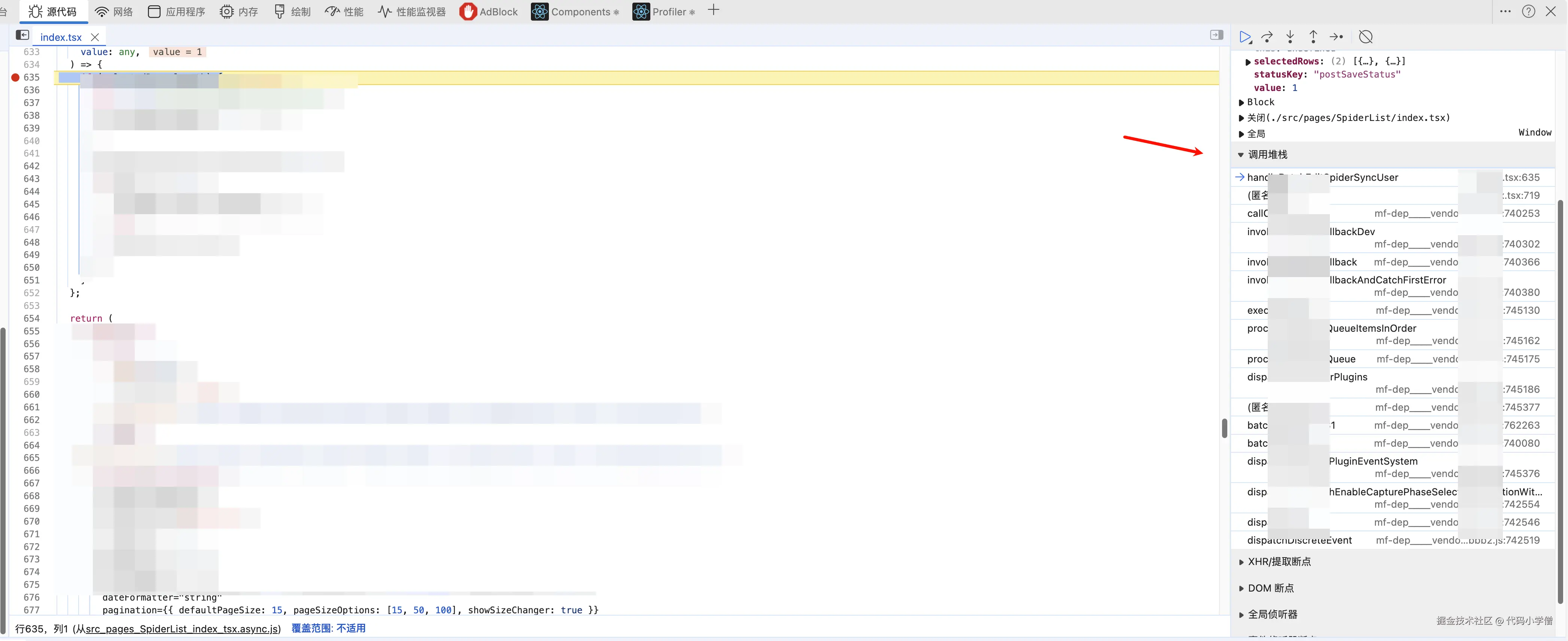Open the more options ellipsis menu
The width and height of the screenshot is (1568, 641).
(x=1505, y=12)
